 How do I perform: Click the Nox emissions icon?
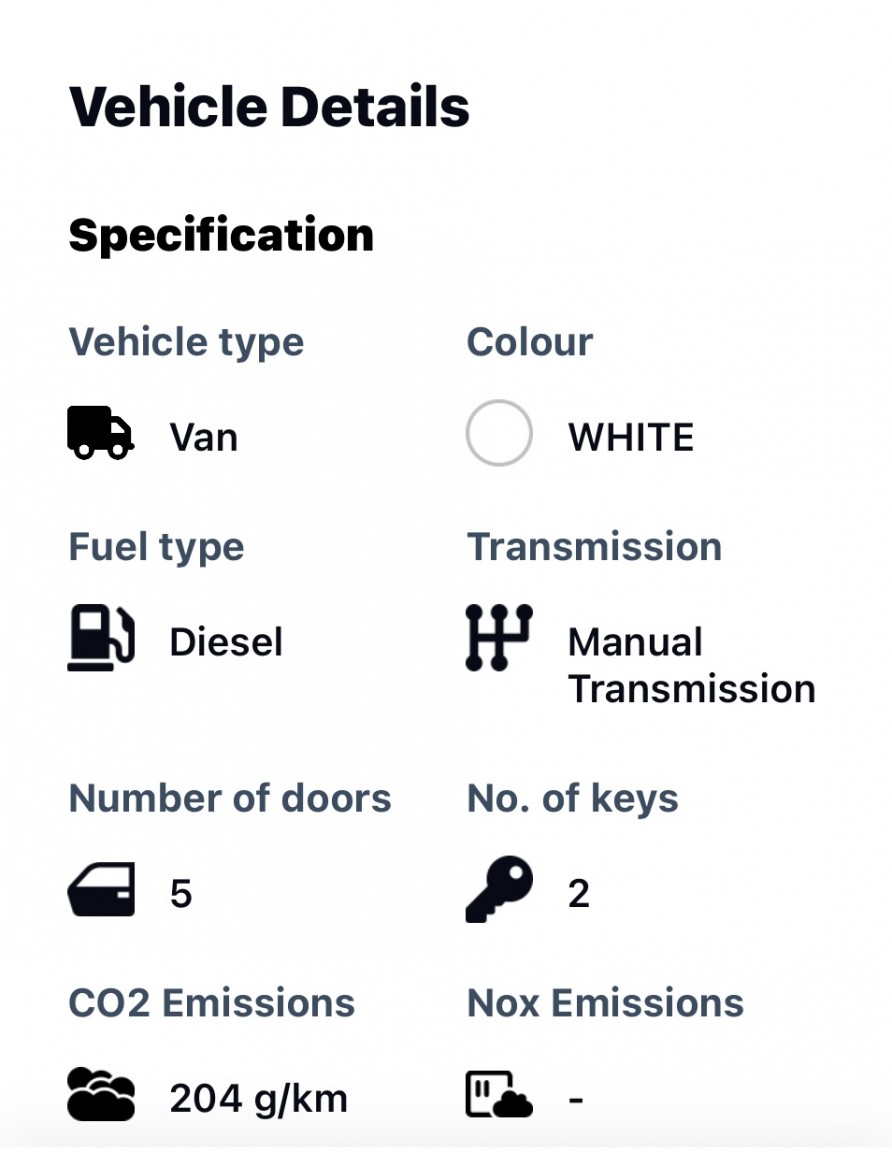click(499, 1094)
